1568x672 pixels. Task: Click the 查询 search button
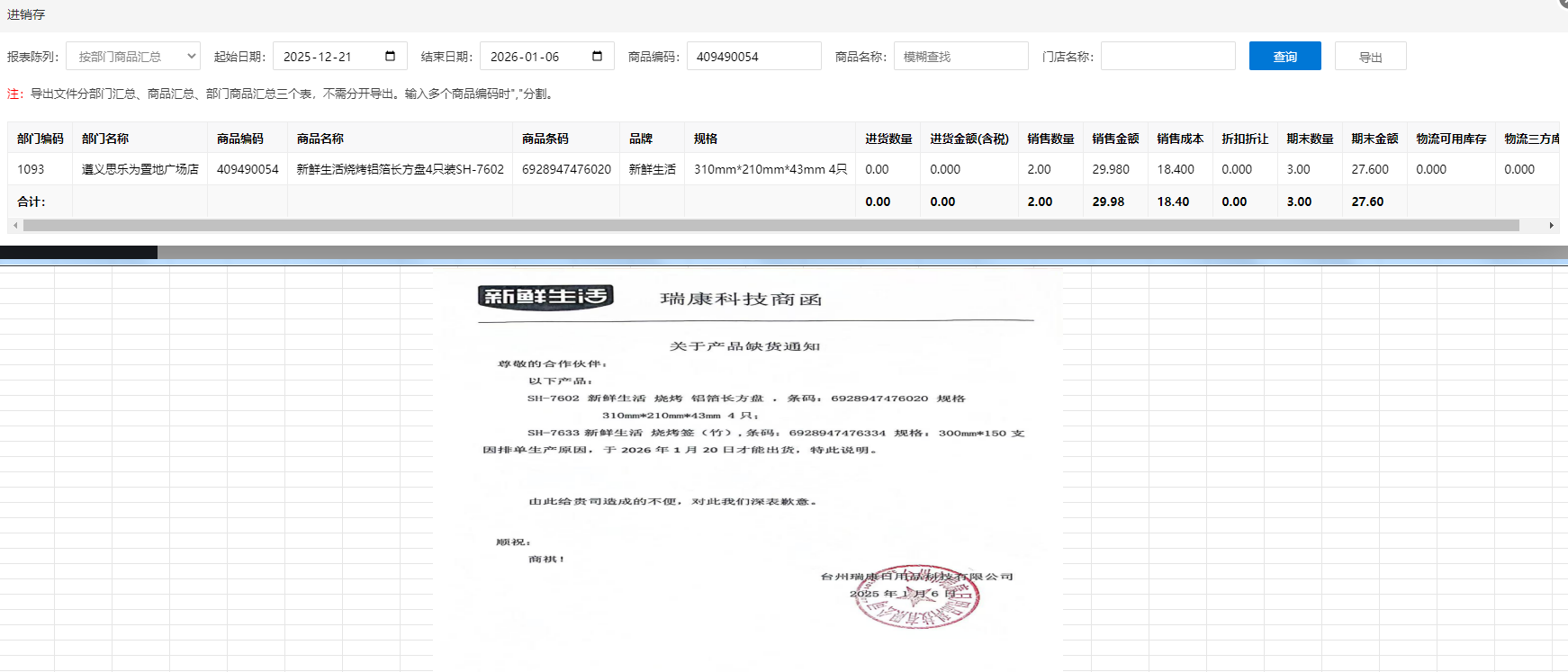pos(1284,56)
